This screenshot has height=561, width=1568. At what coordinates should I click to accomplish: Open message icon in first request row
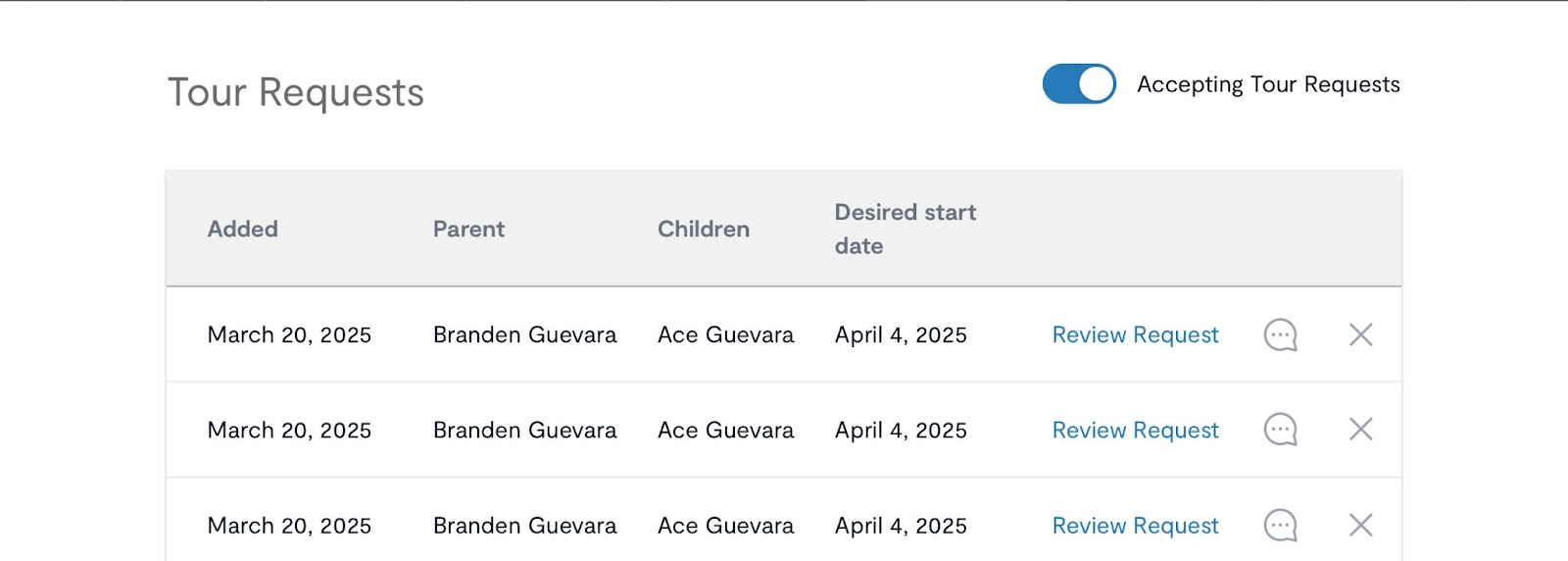click(1280, 335)
